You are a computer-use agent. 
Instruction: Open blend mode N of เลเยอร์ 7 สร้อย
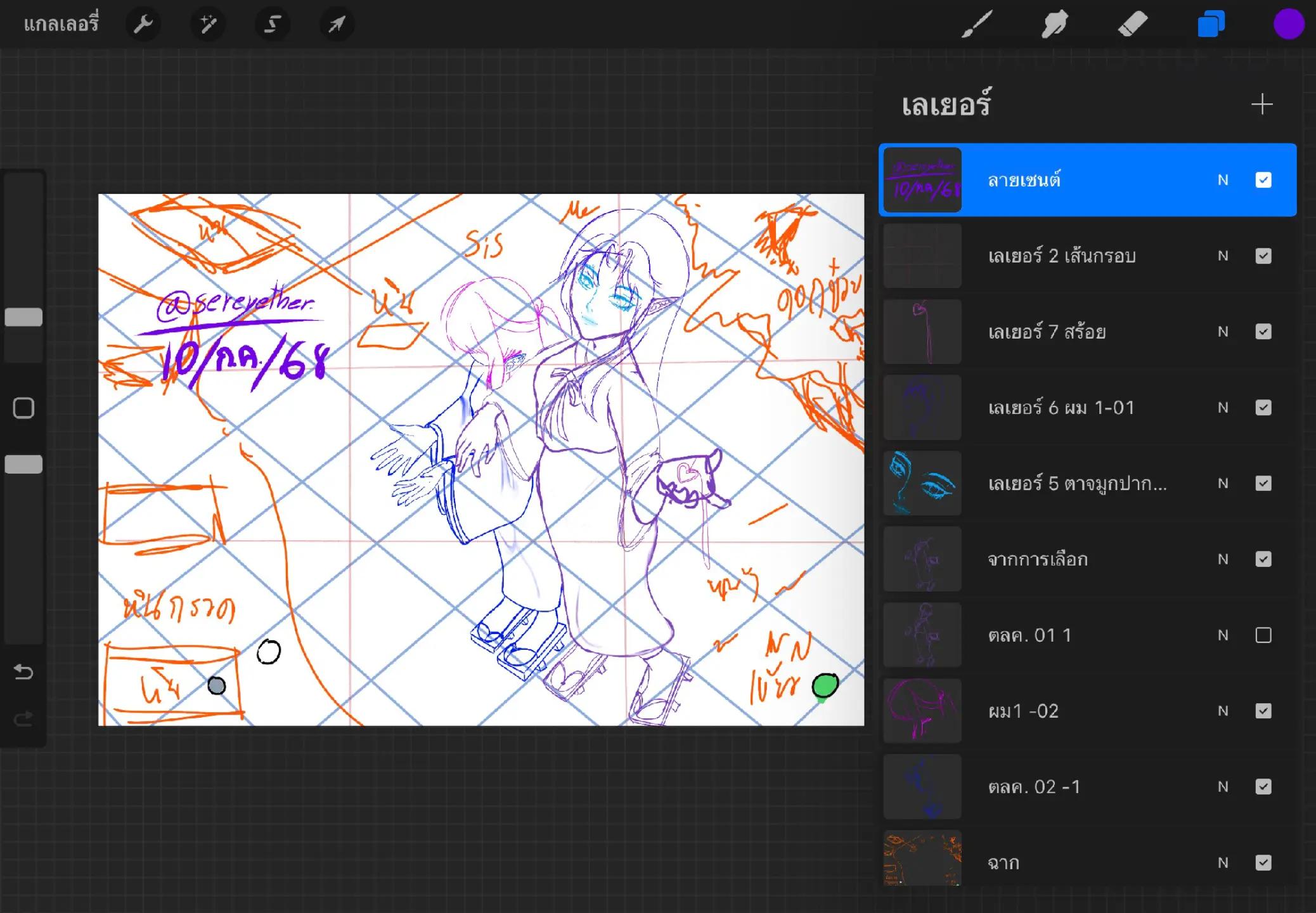click(1223, 332)
